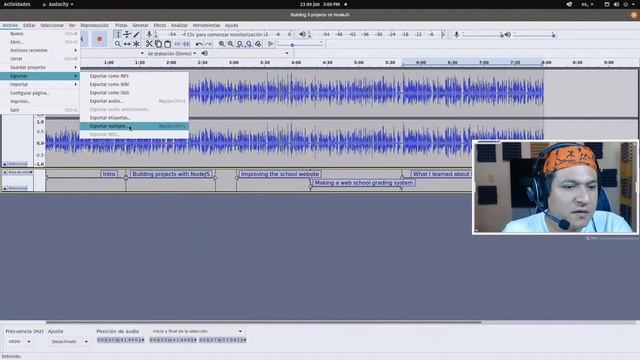Open the Efecto menu

(160, 25)
